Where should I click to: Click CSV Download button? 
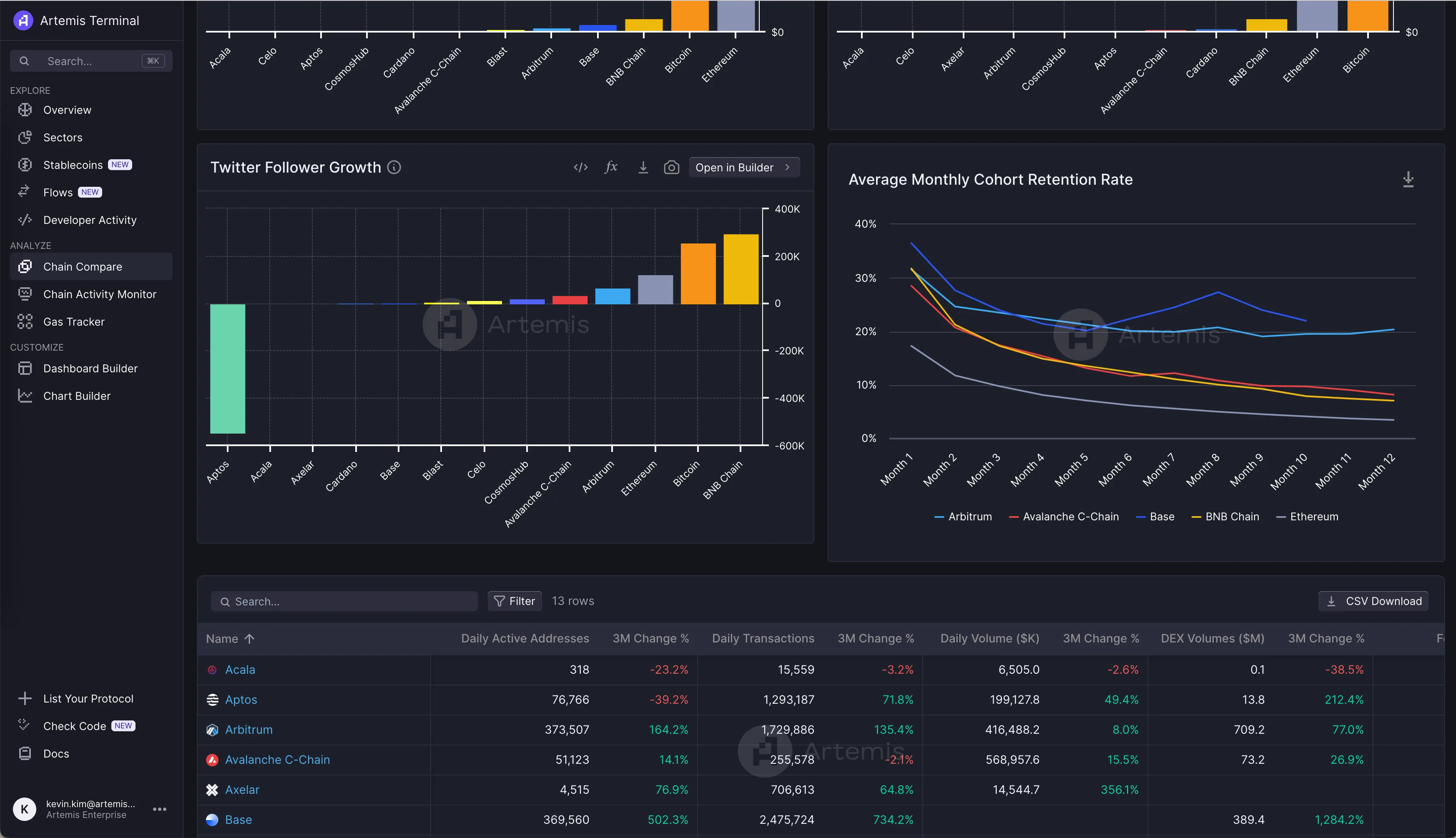tap(1373, 602)
